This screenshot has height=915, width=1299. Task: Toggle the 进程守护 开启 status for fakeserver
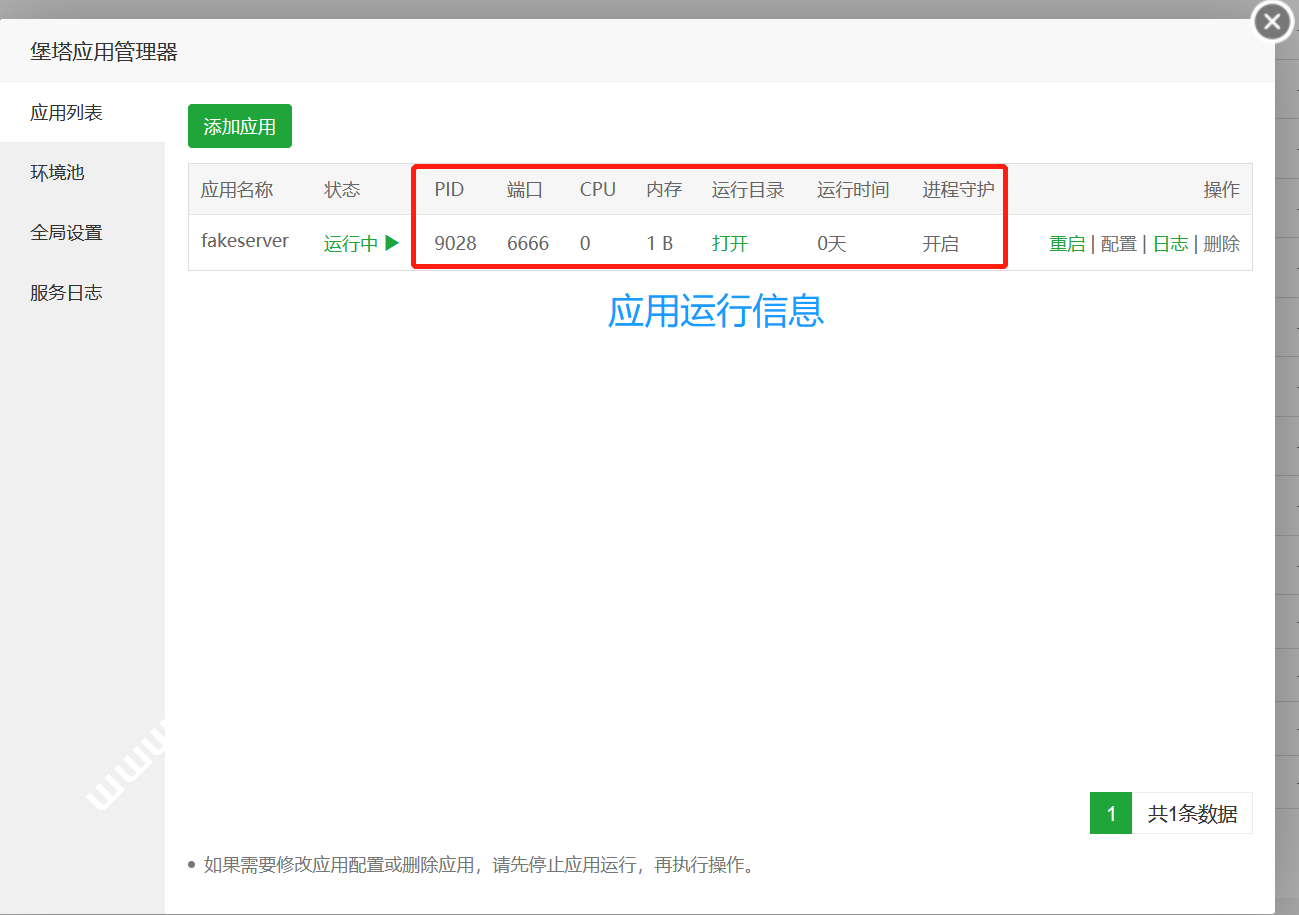(x=940, y=243)
